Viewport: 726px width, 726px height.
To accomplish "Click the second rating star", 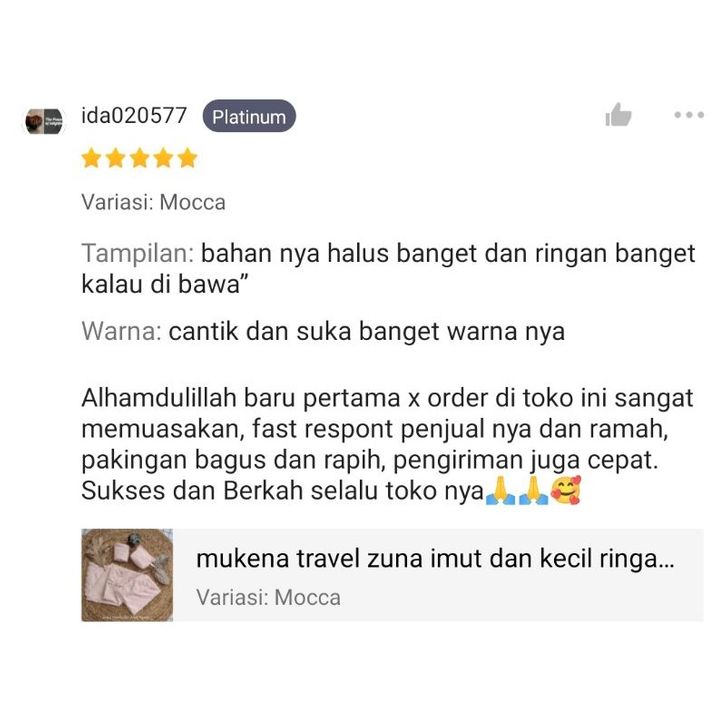I will pos(115,158).
